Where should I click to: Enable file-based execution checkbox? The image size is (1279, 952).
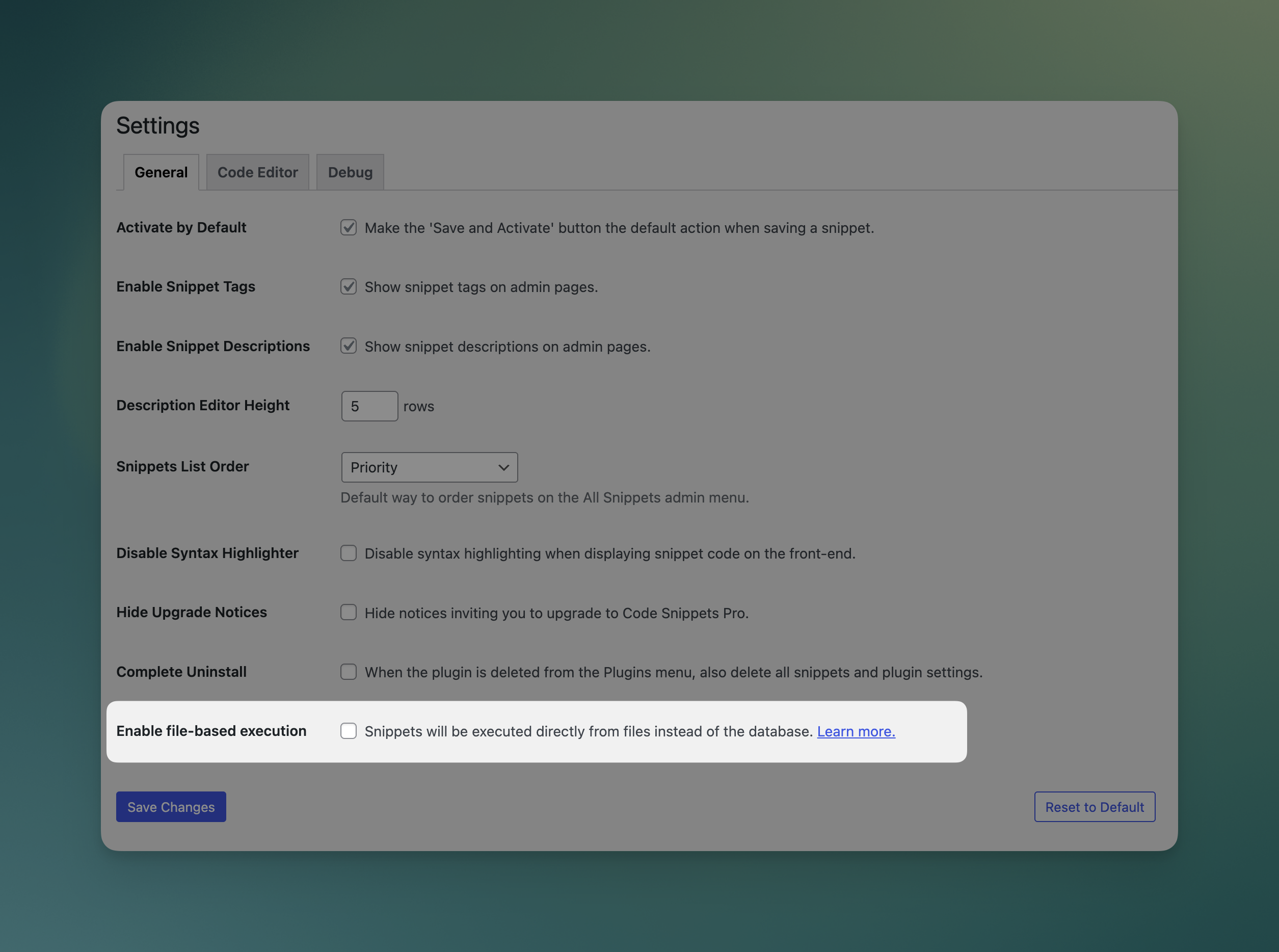tap(348, 731)
